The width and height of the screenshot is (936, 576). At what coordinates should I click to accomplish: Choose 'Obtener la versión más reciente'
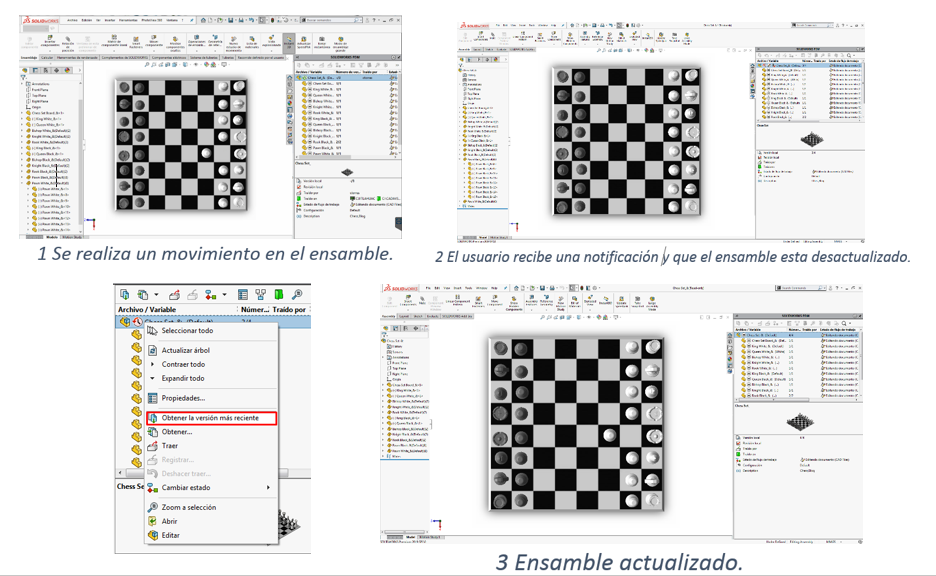(212, 418)
